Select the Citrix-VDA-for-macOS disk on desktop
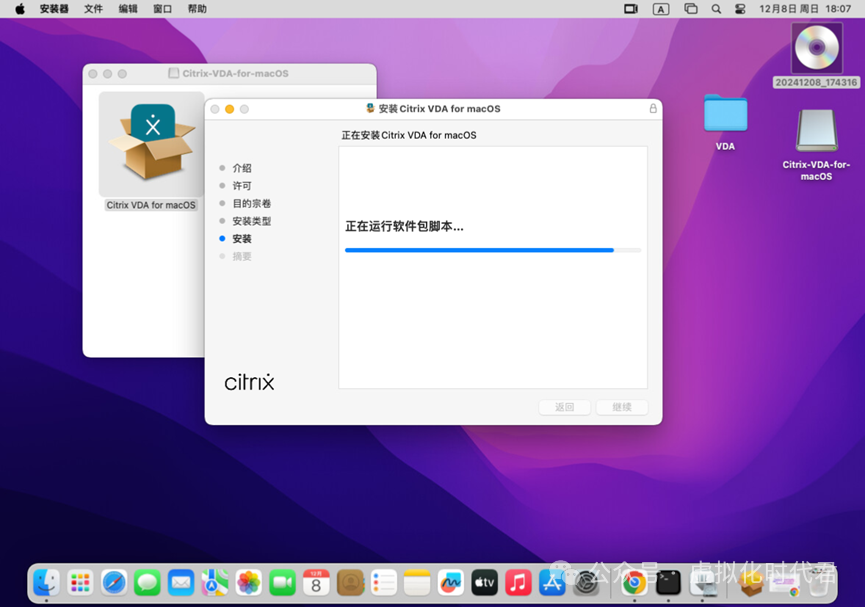The height and width of the screenshot is (607, 865). [x=816, y=145]
